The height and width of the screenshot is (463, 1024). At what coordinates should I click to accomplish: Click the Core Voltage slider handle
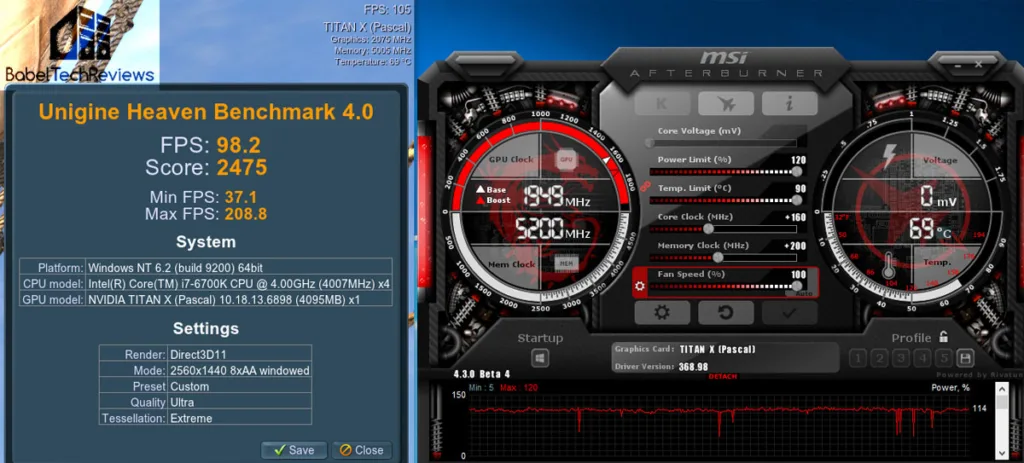click(649, 142)
